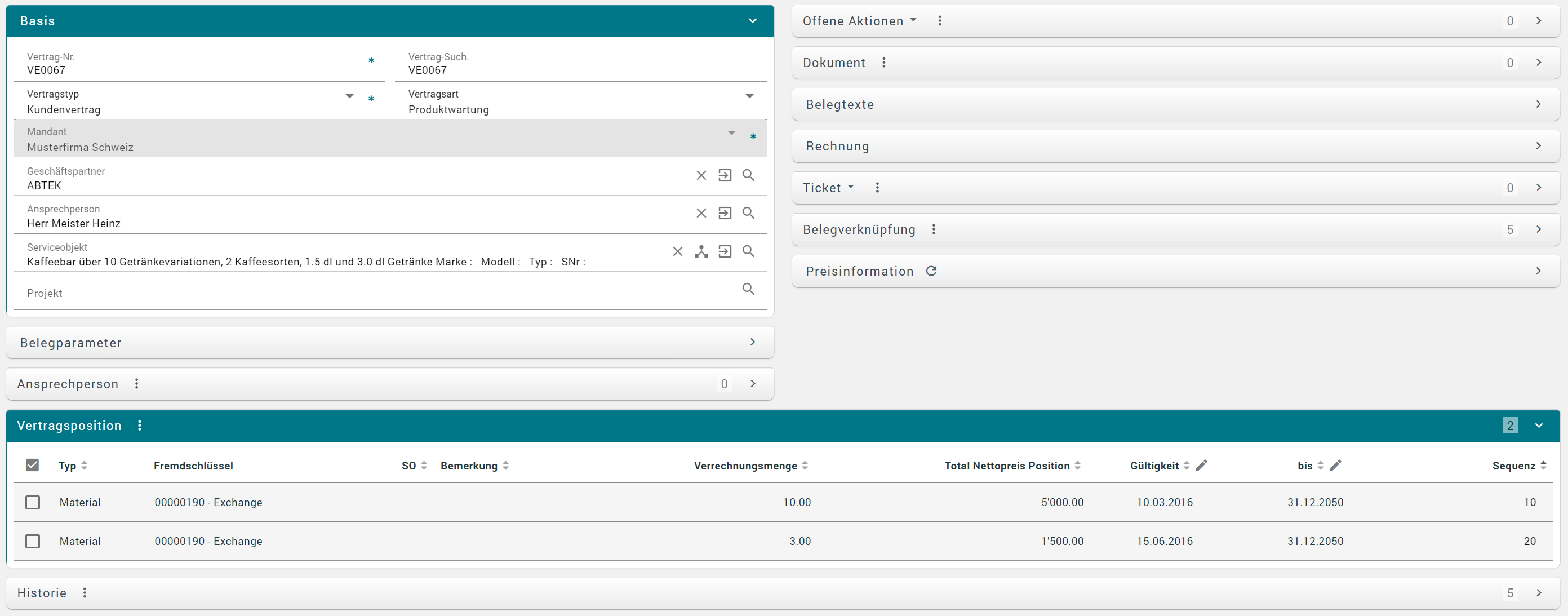Open Offene Aktionen dropdown caret
This screenshot has width=1568, height=616.
[913, 20]
